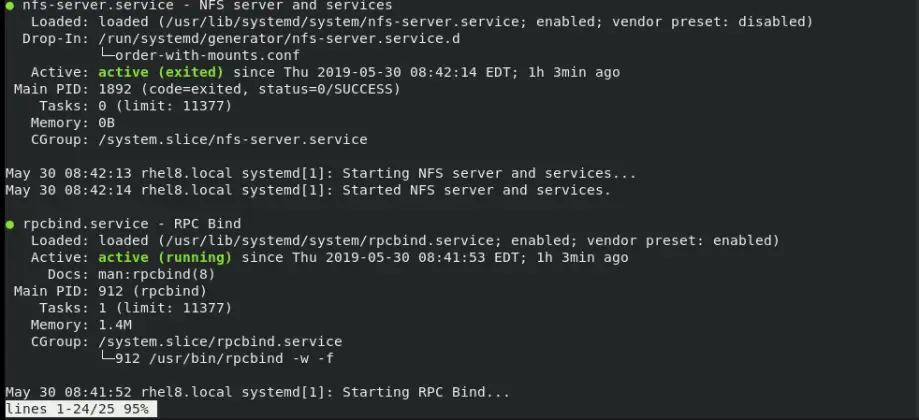Click the green status dot beside rpcbind.service
This screenshot has height=420, width=919.
(10, 224)
